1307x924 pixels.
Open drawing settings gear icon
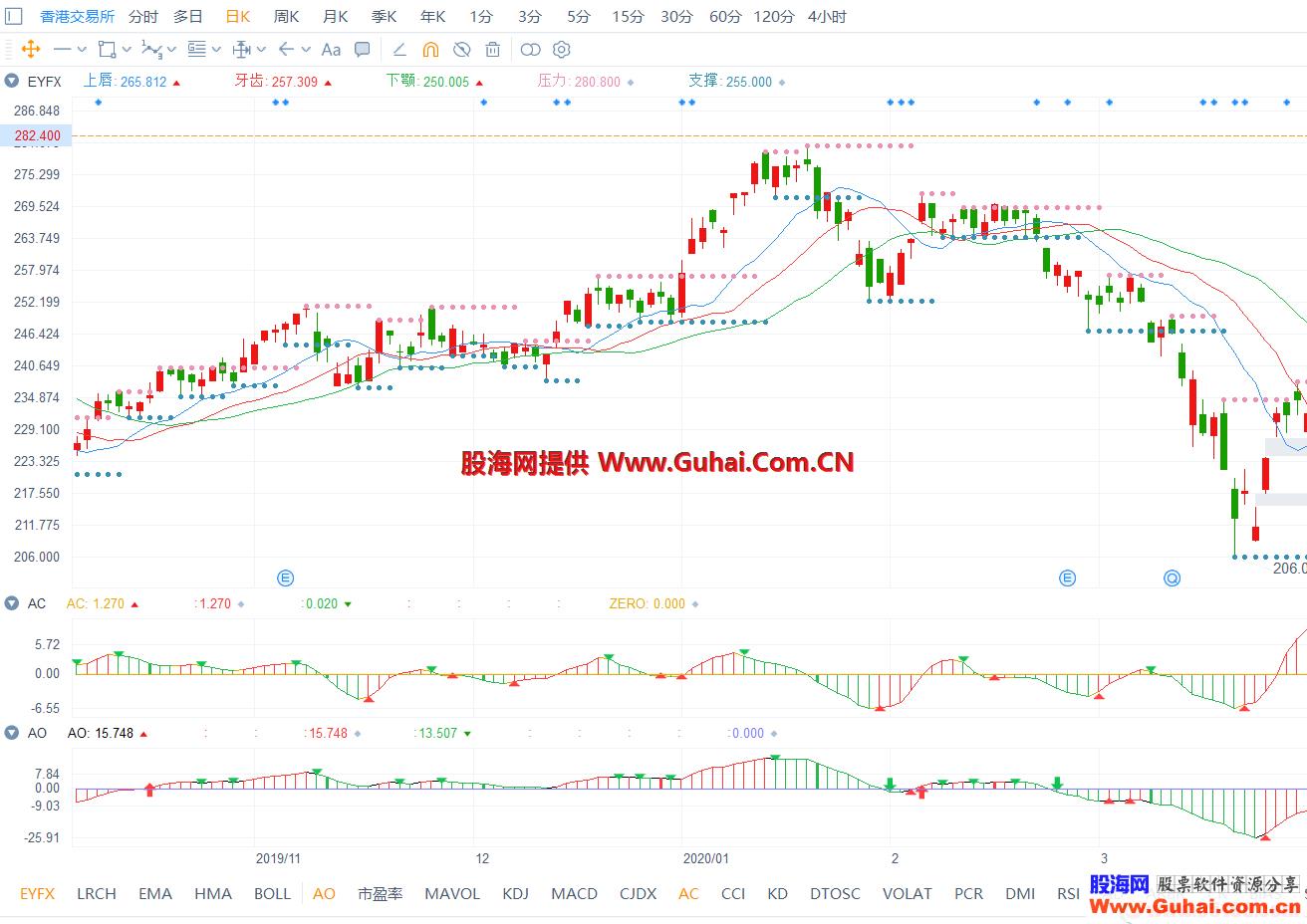click(562, 49)
